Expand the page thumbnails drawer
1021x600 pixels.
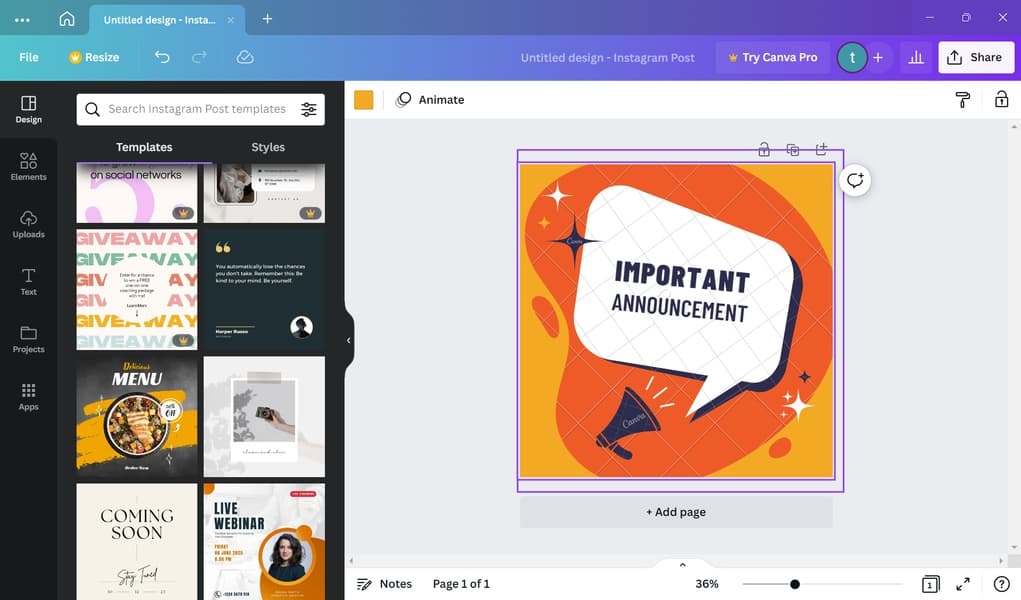683,565
